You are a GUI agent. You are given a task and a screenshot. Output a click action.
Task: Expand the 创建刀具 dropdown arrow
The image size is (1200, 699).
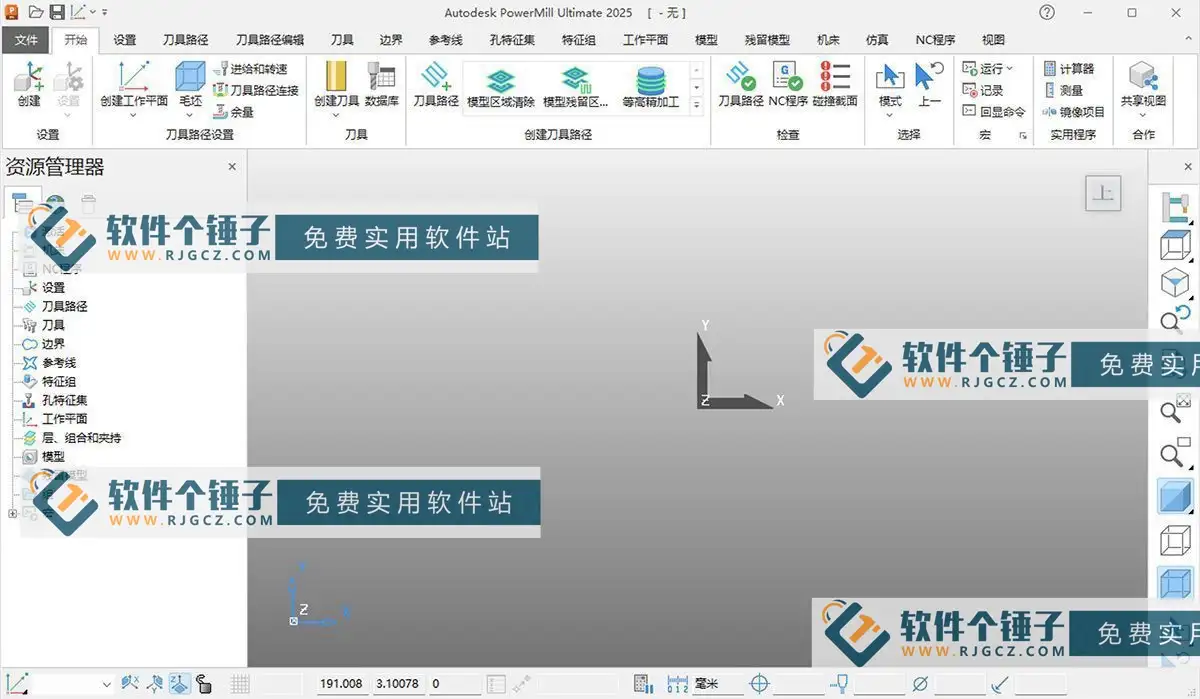coord(336,114)
